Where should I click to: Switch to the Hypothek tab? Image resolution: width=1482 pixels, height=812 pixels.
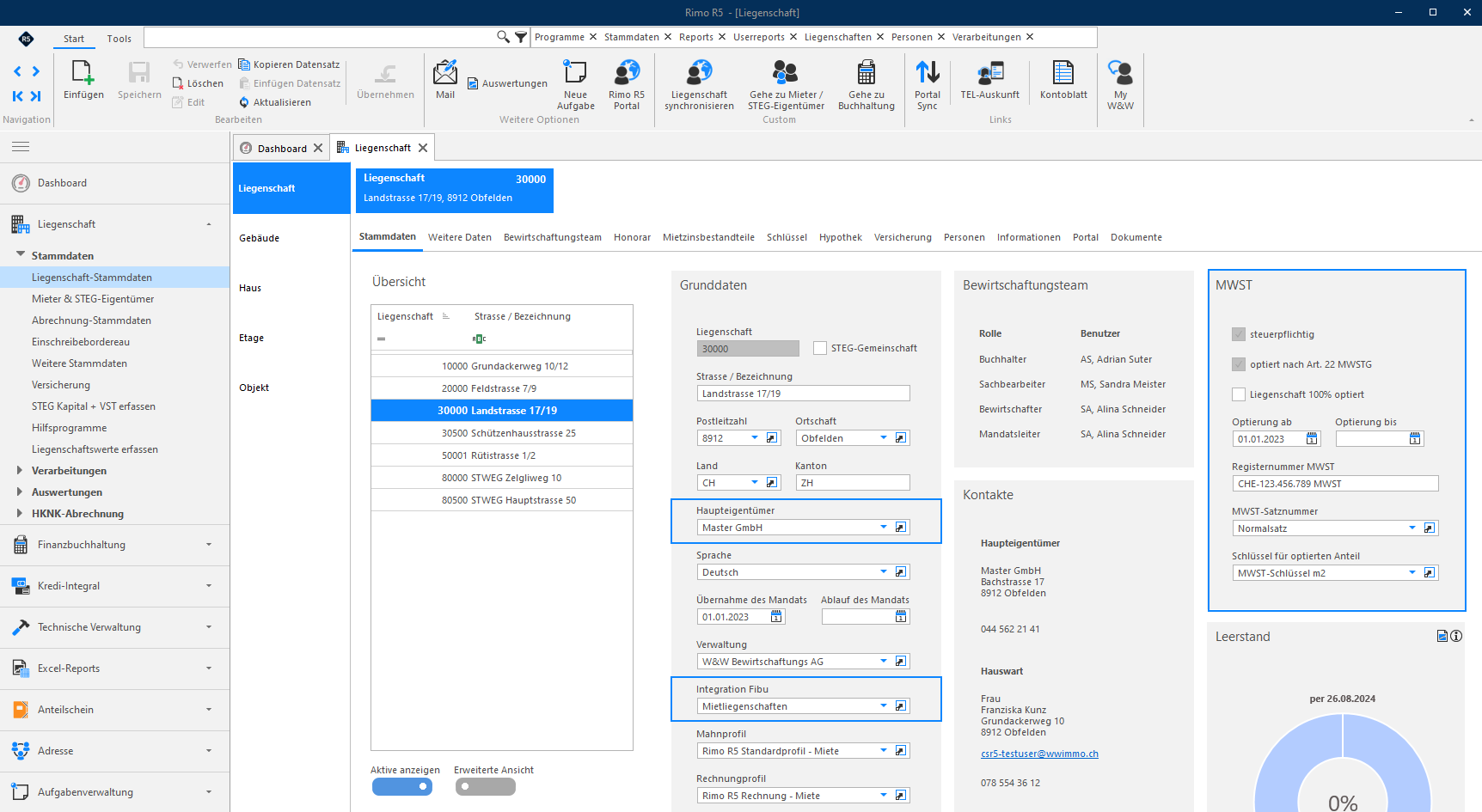tap(840, 237)
